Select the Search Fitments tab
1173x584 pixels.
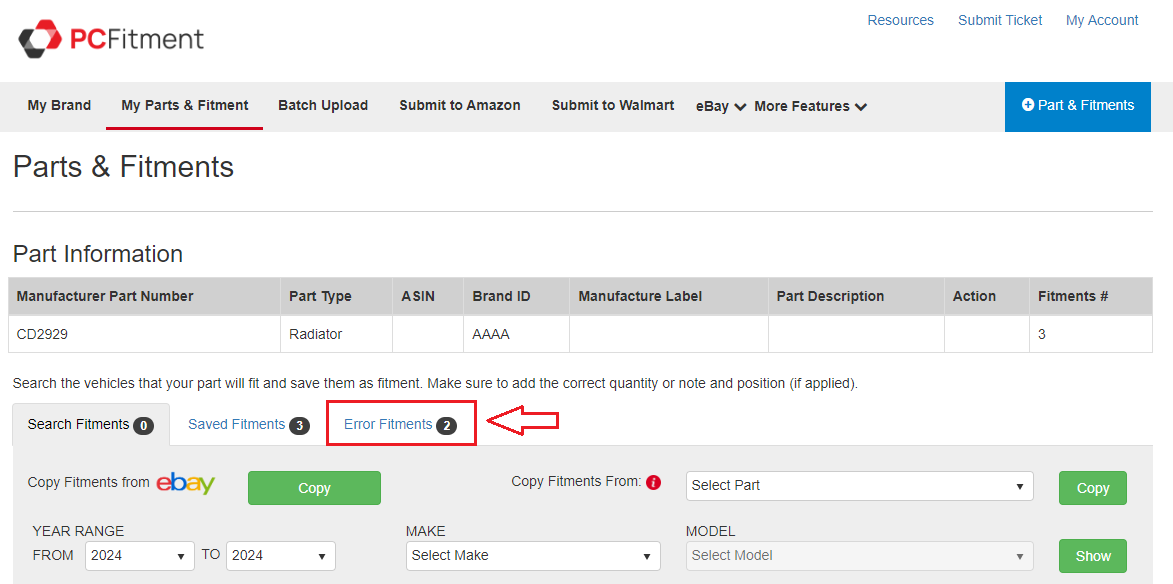[x=90, y=425]
